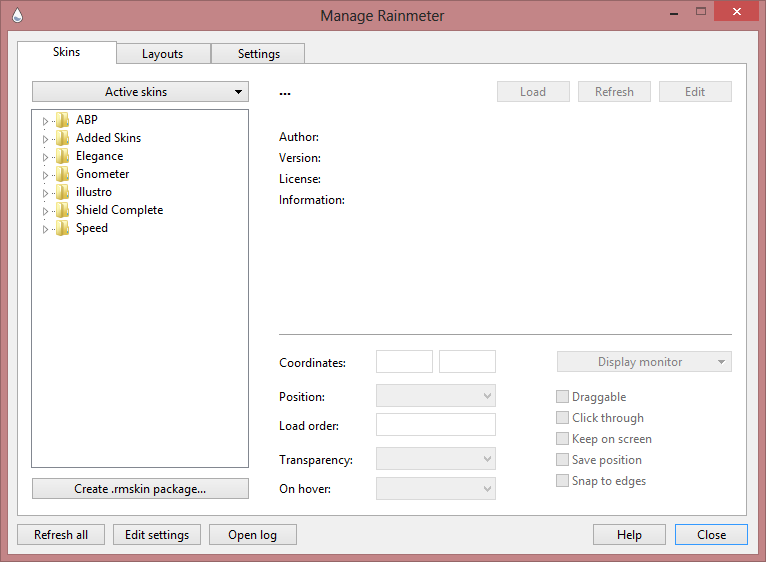
Task: Select the Added Skins entry
Action: tap(108, 138)
